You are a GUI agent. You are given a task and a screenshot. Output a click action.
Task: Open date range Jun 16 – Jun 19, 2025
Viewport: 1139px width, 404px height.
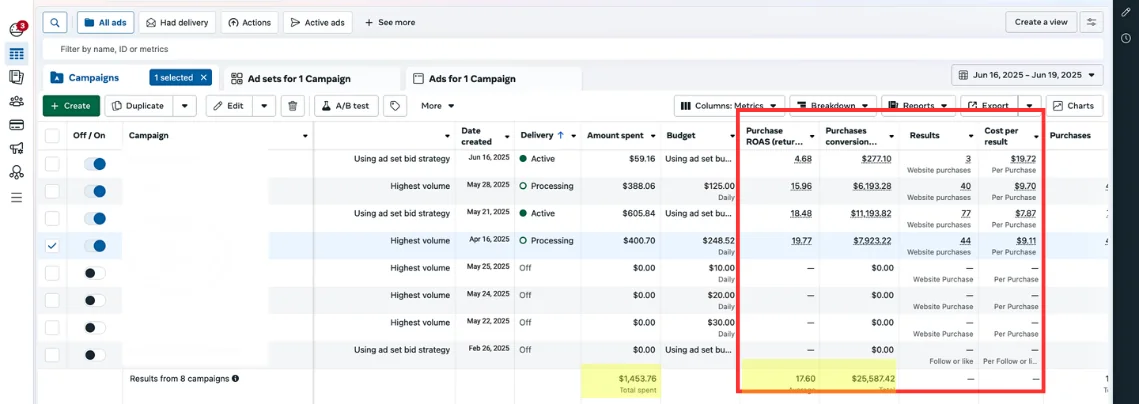1027,76
